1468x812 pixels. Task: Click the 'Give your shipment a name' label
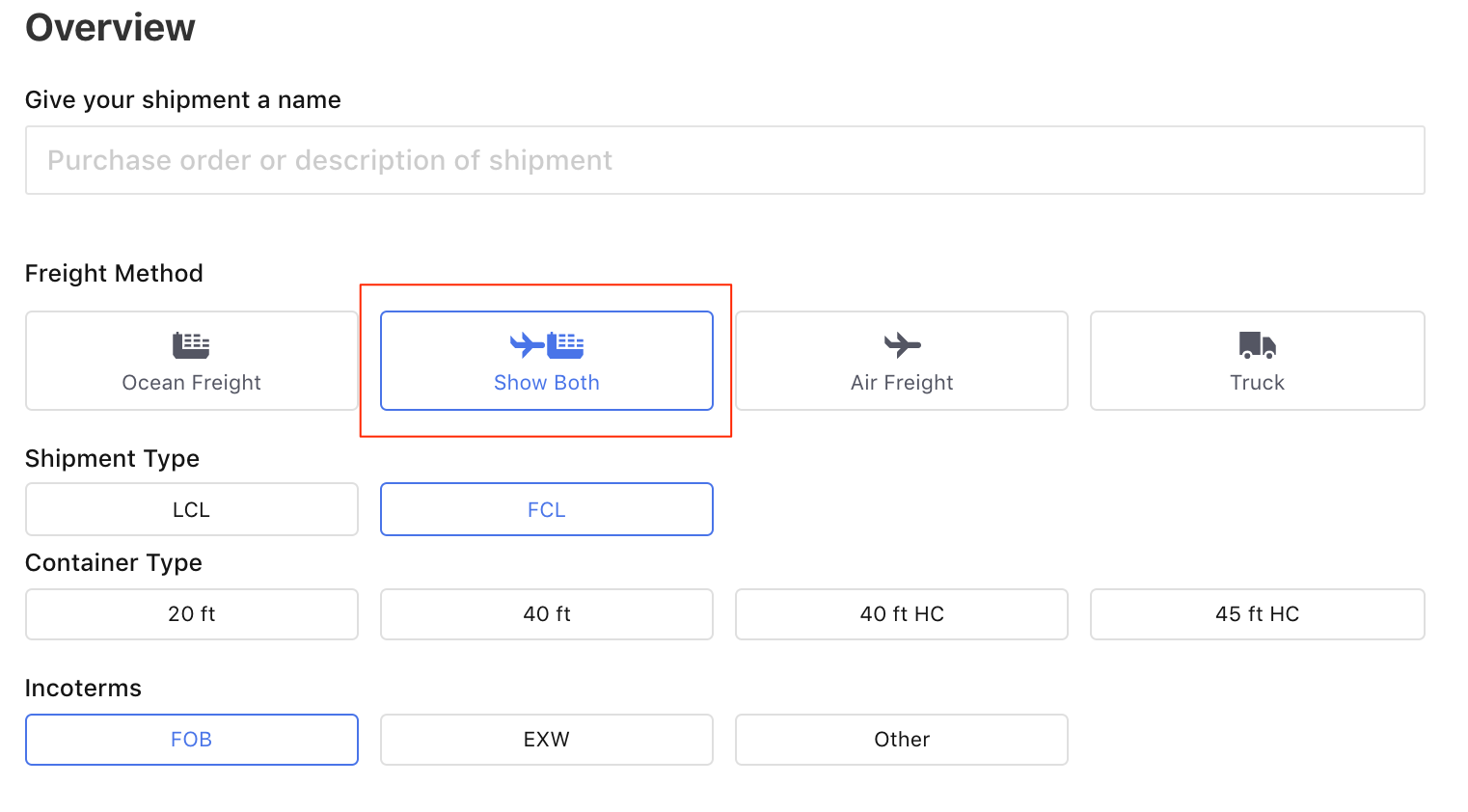tap(183, 100)
